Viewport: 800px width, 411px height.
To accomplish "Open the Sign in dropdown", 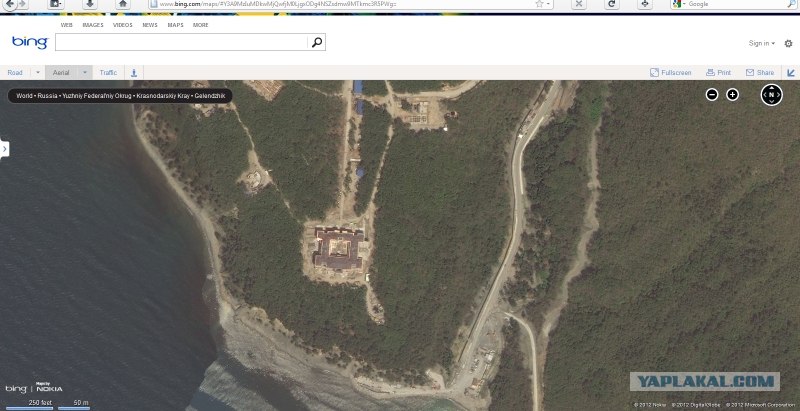I will [x=762, y=43].
